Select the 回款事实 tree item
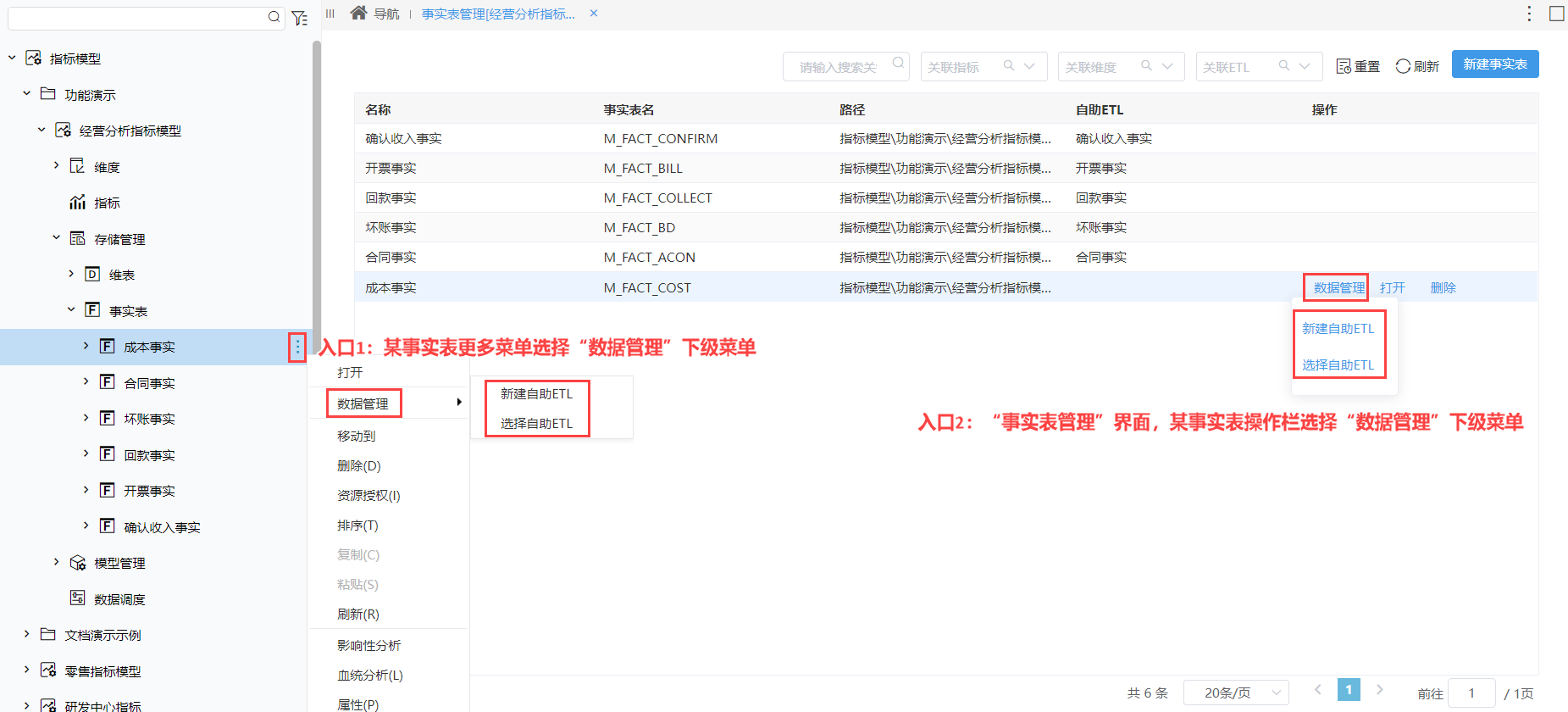Screen dimensions: 1568x712 pyautogui.click(x=149, y=455)
